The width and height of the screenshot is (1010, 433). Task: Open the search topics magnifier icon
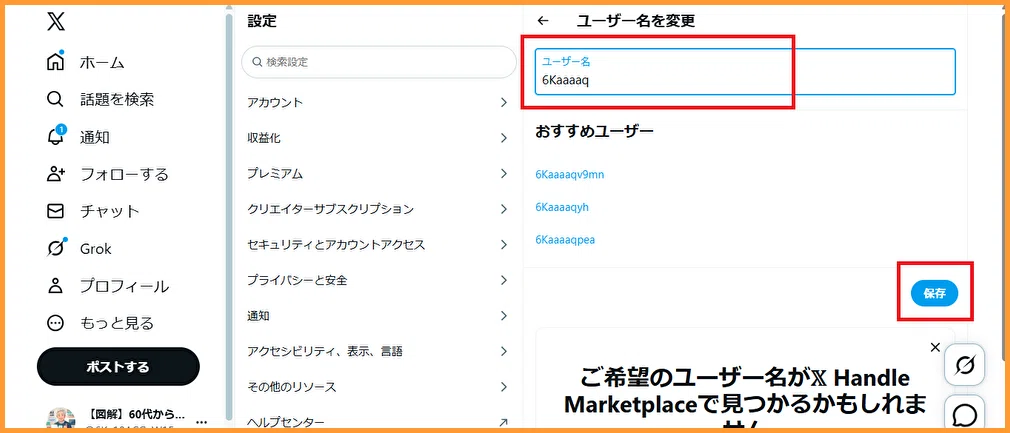[x=55, y=99]
